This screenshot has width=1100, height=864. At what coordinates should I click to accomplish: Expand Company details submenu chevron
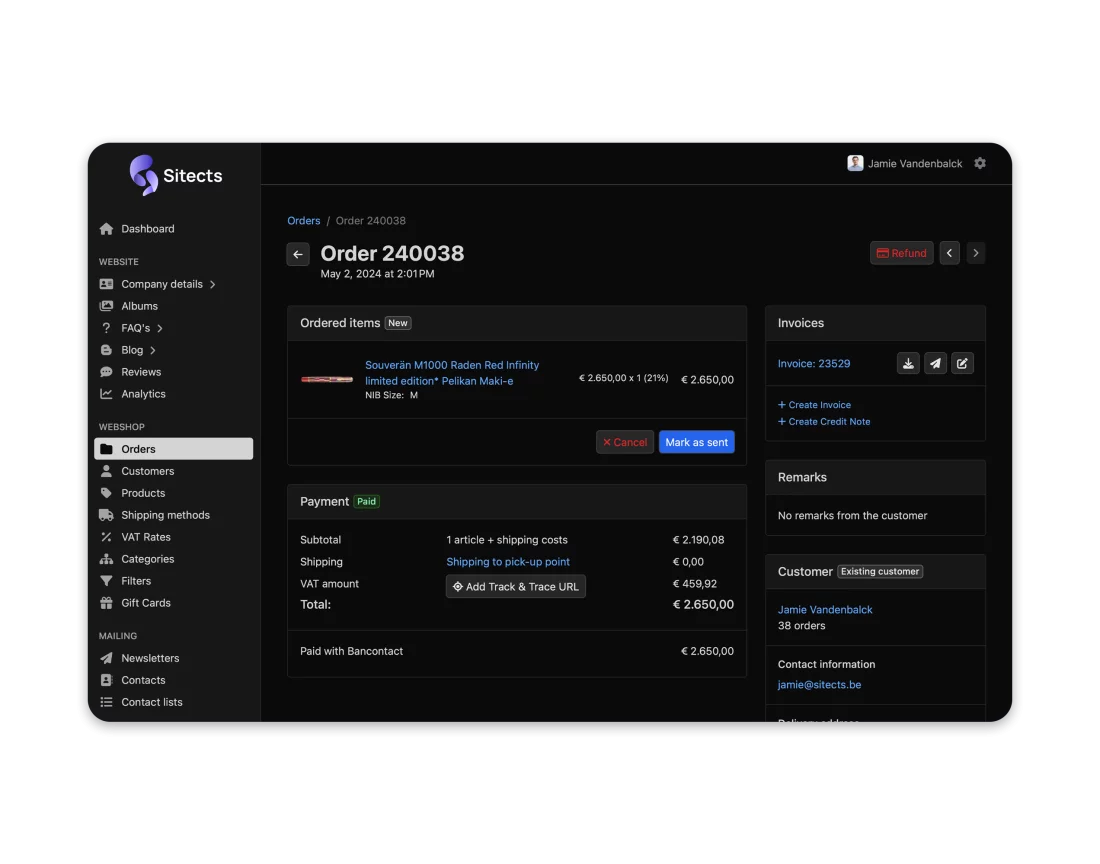click(x=213, y=285)
